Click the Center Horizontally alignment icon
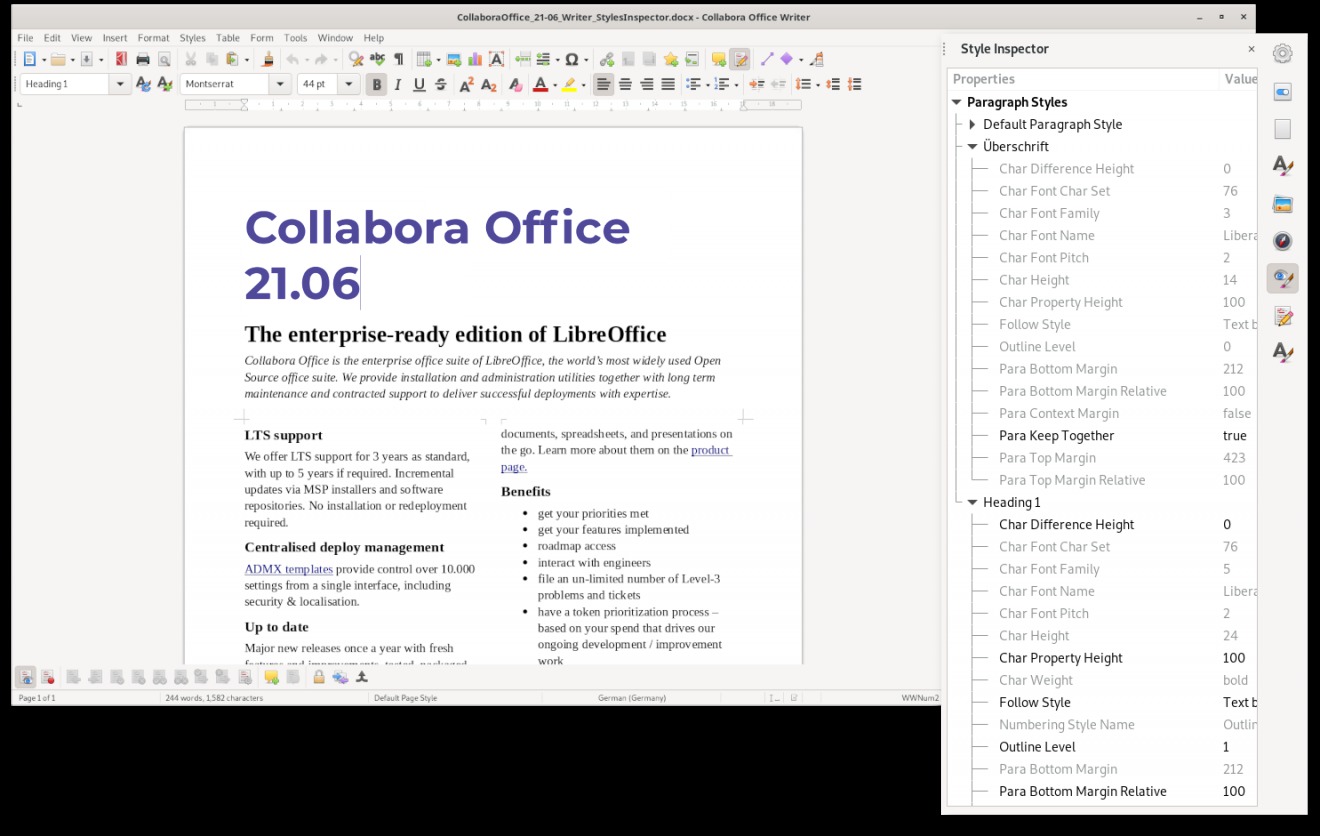The width and height of the screenshot is (1320, 836). point(625,85)
